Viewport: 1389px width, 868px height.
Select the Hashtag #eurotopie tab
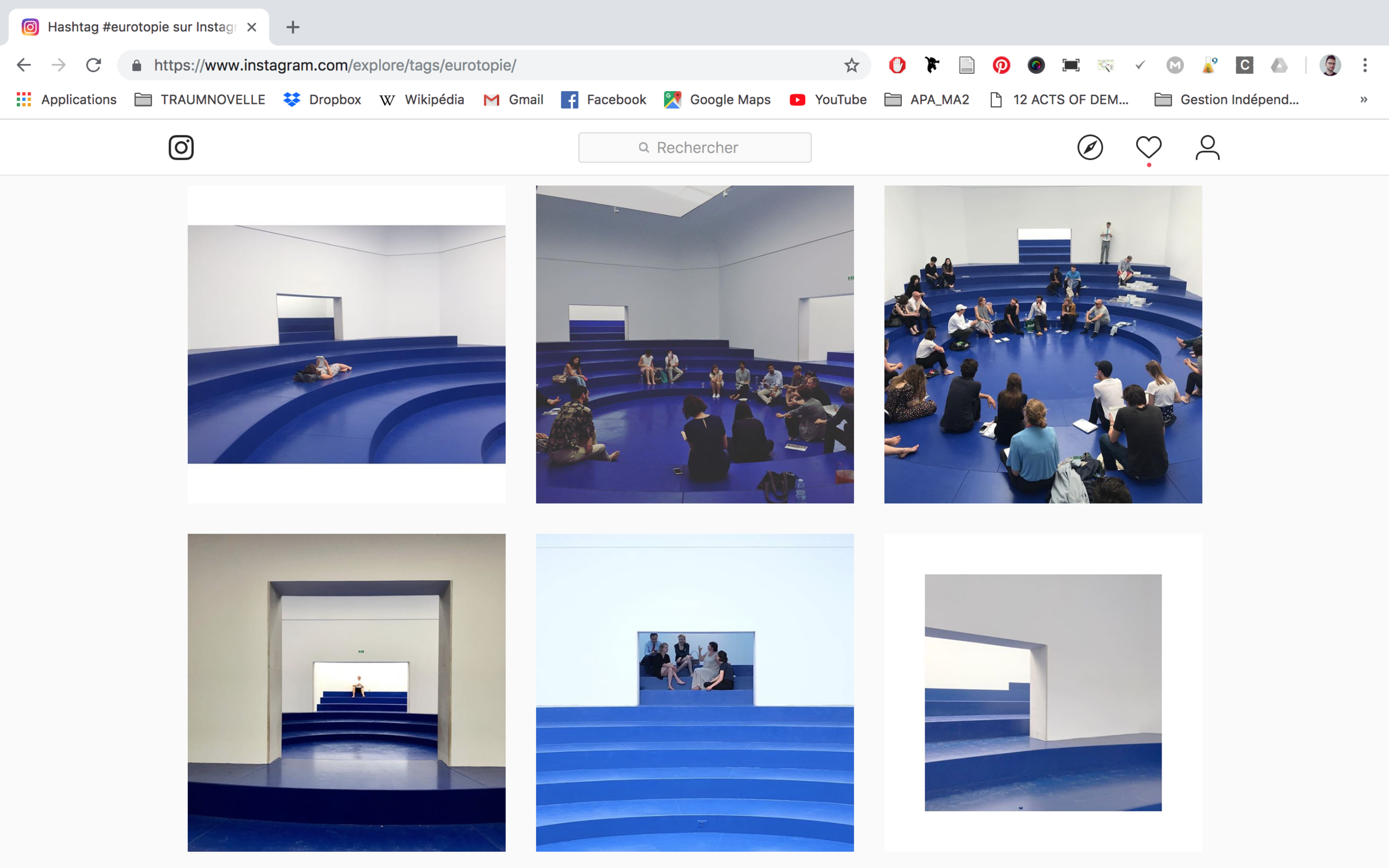coord(138,27)
